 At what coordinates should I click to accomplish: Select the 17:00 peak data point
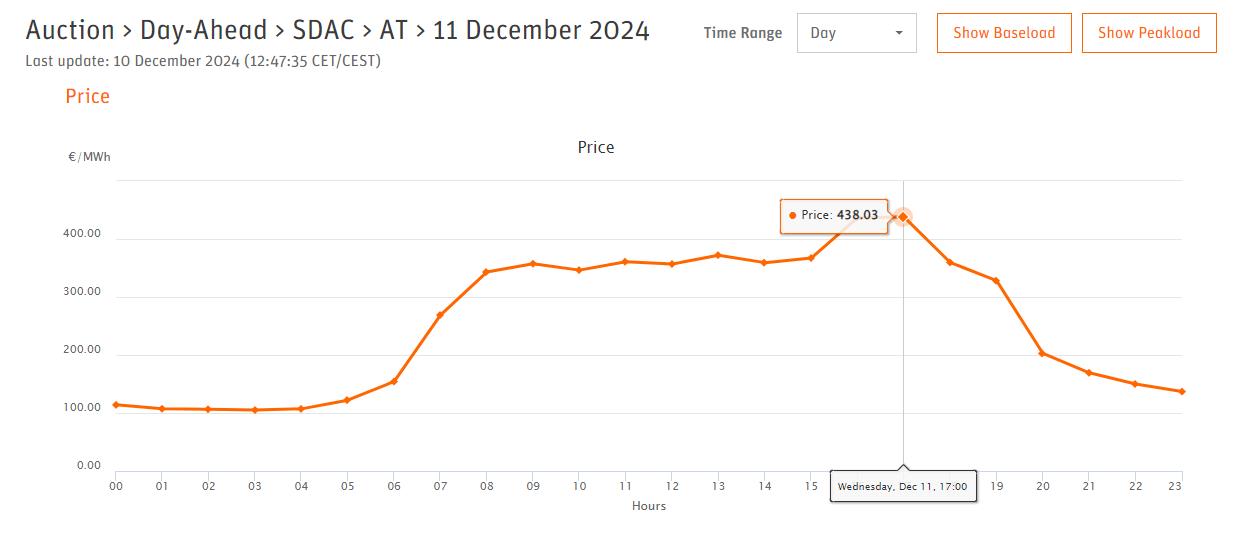click(x=903, y=216)
